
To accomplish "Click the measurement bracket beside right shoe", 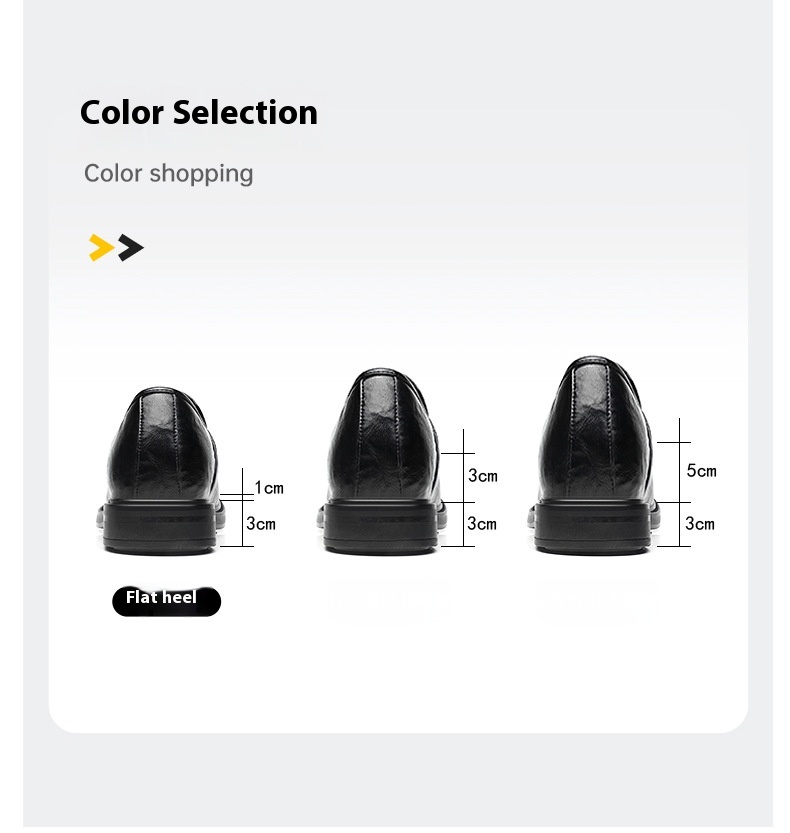I will 674,482.
